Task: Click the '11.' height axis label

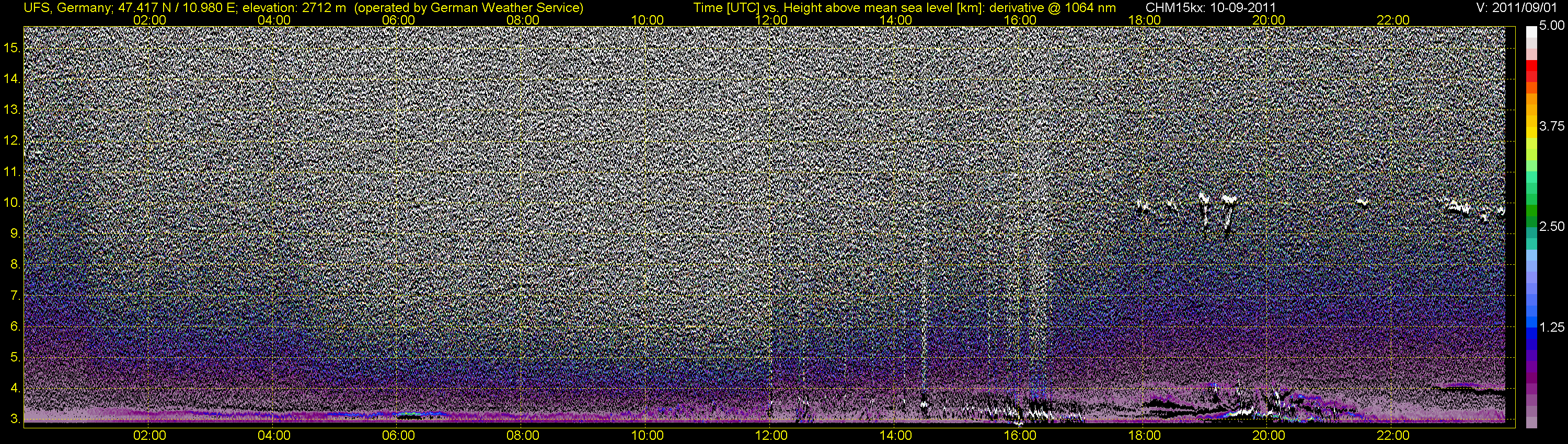Action: (x=12, y=172)
